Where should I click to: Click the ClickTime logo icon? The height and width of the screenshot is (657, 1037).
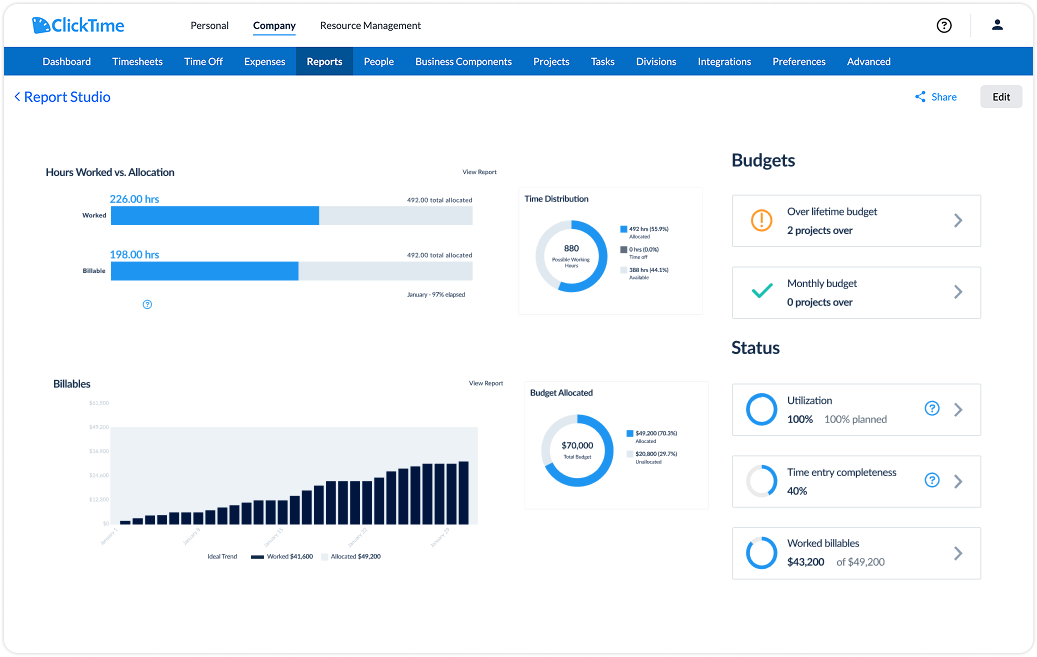41,25
